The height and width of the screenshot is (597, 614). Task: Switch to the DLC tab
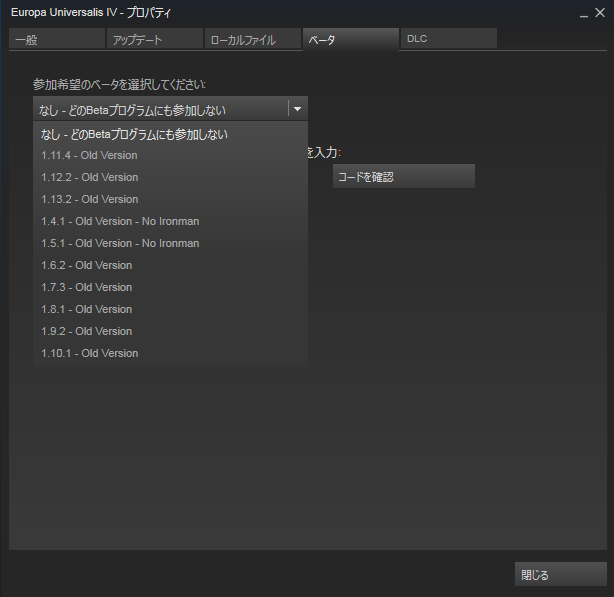[x=449, y=39]
